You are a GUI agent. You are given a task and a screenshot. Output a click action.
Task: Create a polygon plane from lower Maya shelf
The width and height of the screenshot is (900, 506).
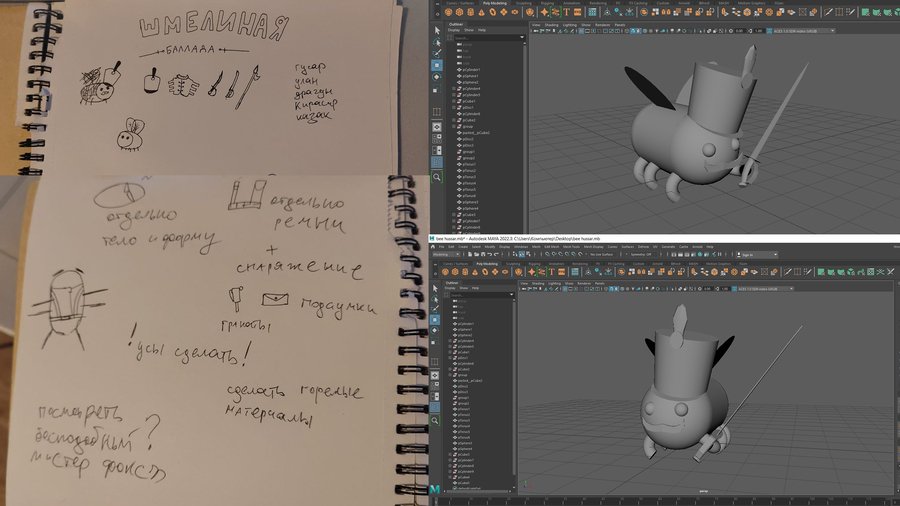point(495,272)
